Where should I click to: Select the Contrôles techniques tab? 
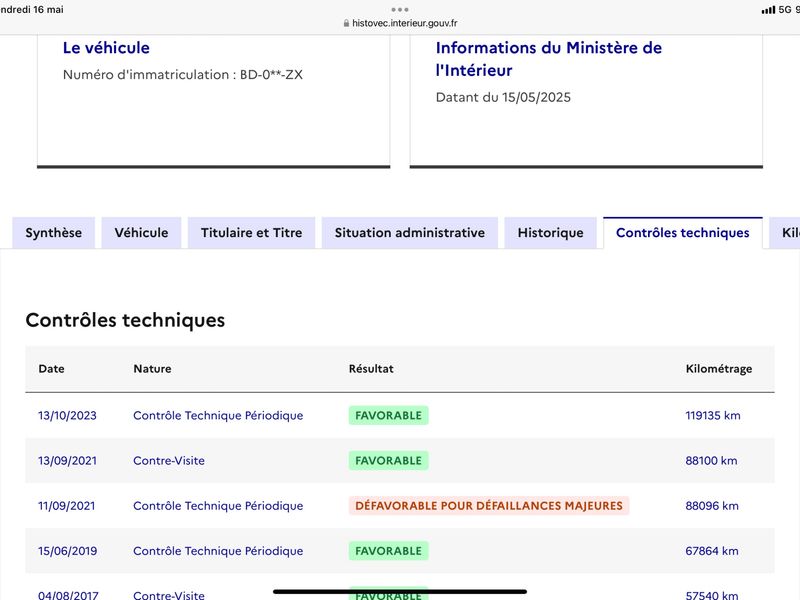click(x=683, y=233)
